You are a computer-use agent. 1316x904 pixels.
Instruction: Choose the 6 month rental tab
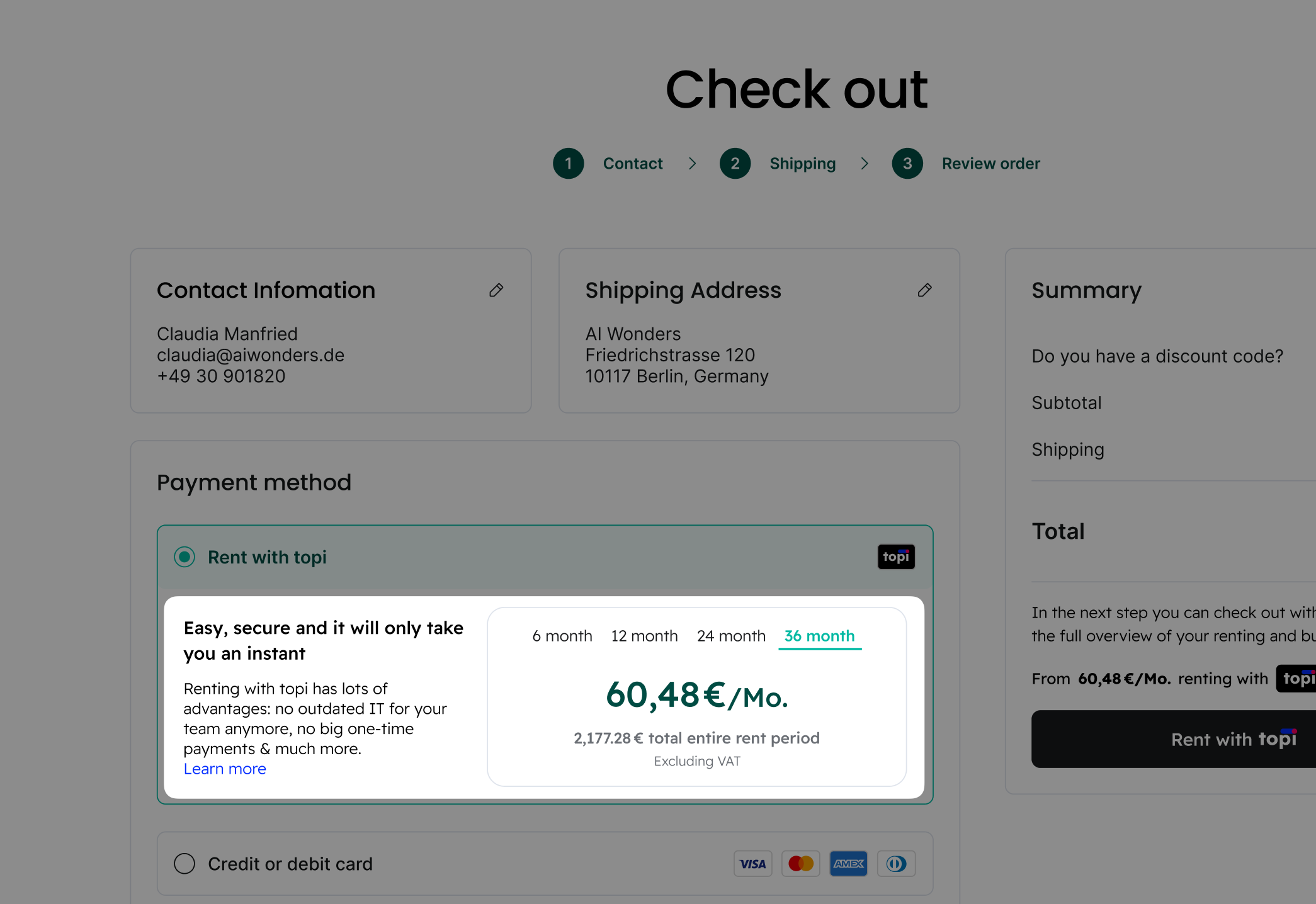pyautogui.click(x=562, y=636)
